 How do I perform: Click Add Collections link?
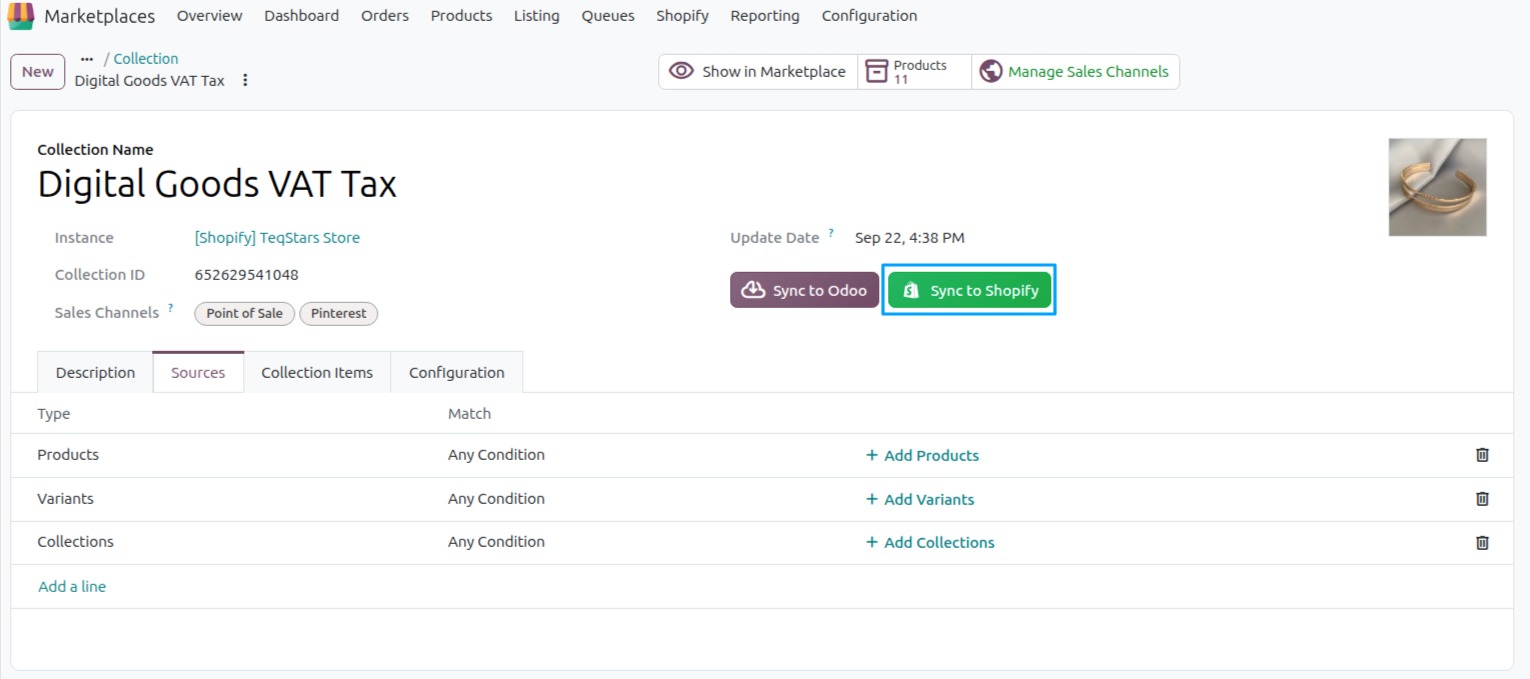(930, 542)
